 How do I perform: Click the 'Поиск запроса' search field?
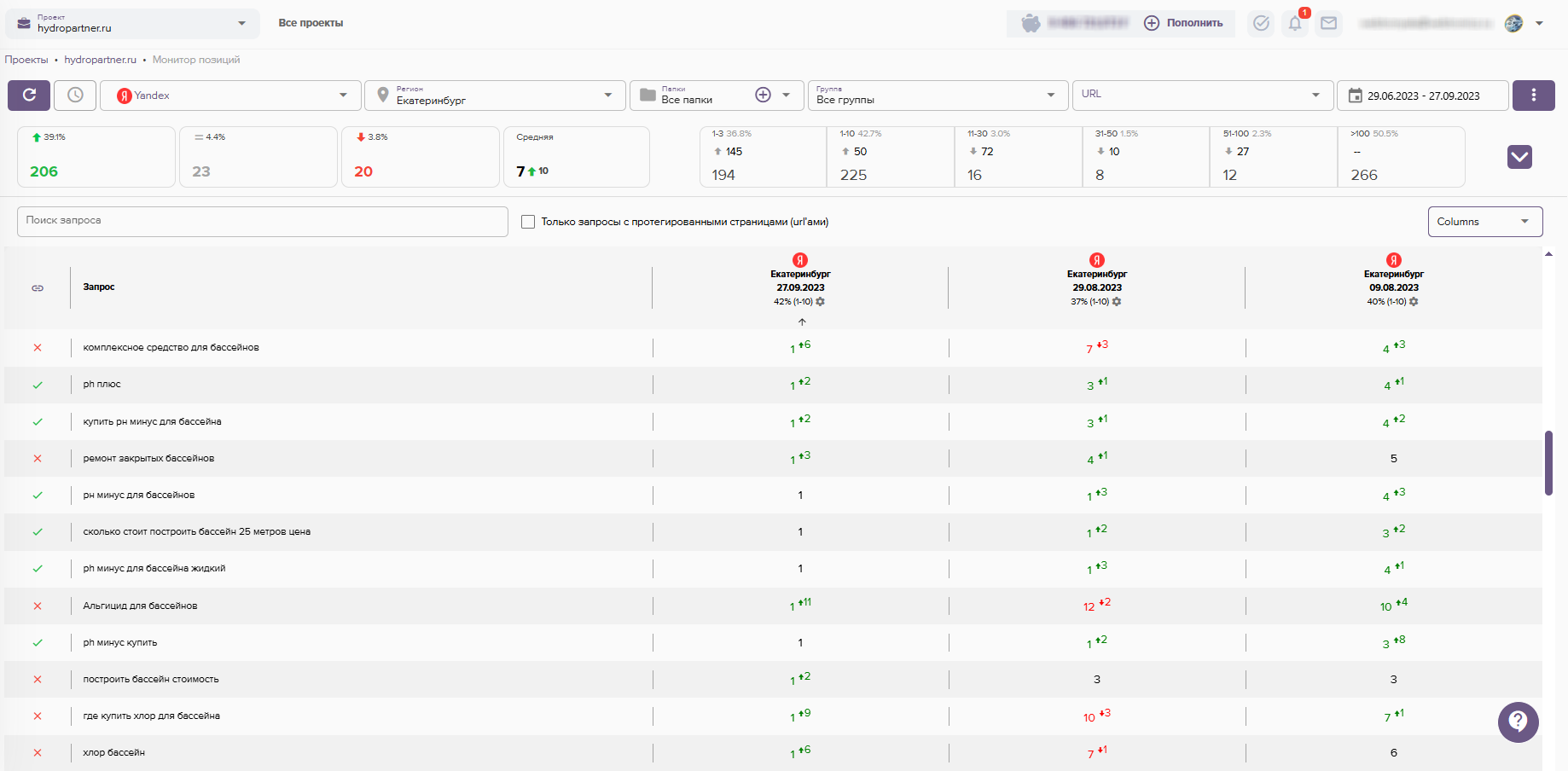tap(262, 221)
